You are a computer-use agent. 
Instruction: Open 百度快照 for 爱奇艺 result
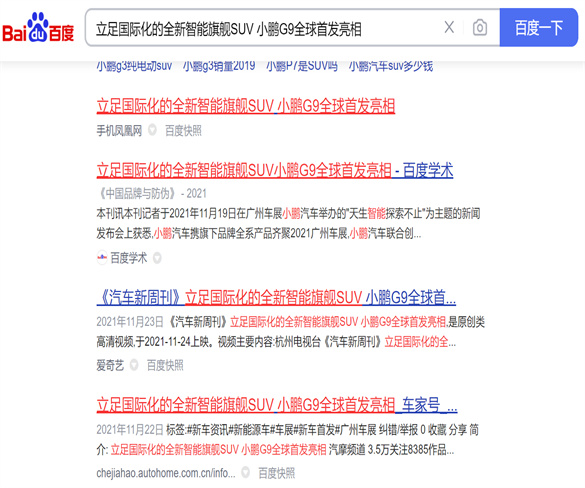pyautogui.click(x=165, y=365)
